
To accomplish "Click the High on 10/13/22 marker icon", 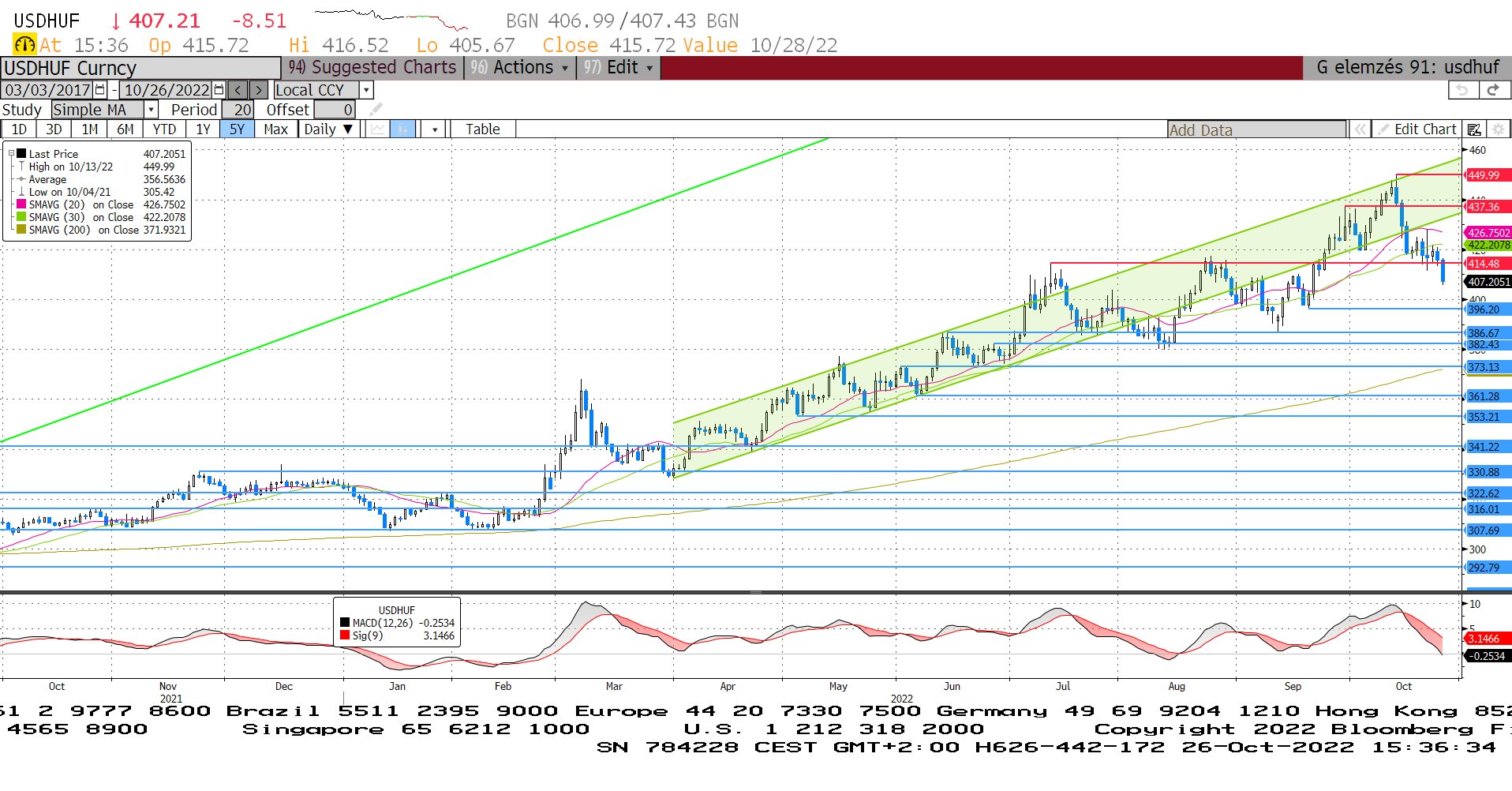I will point(21,167).
